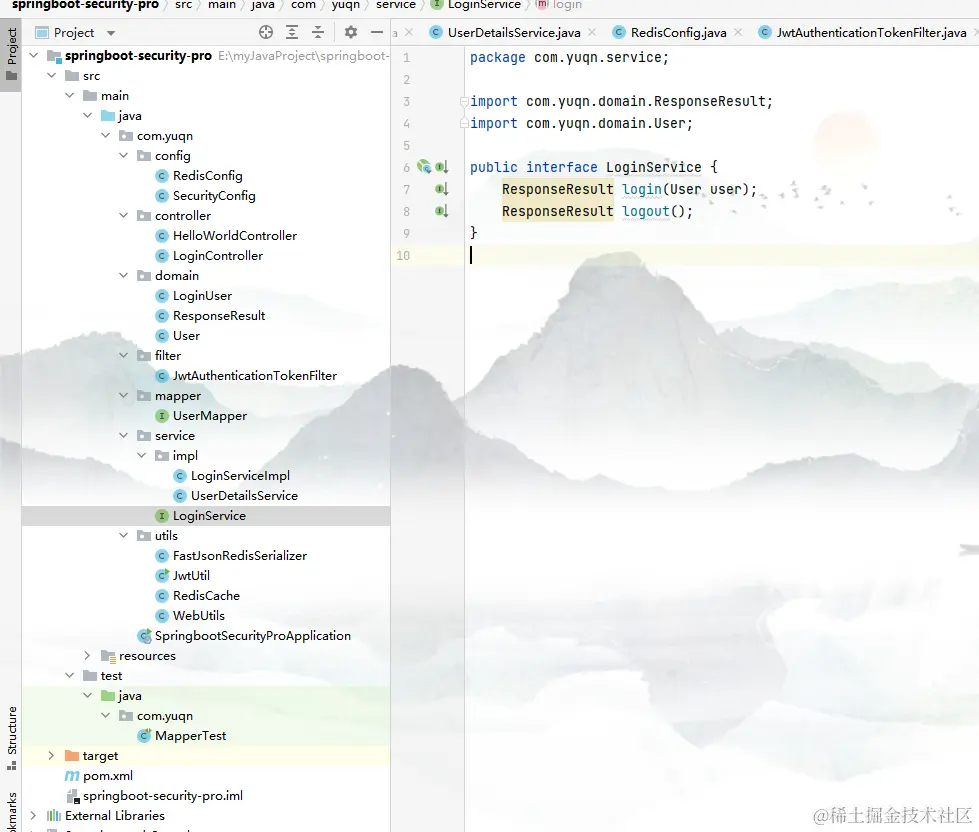Collapse the main folder
979x832 pixels.
pos(70,95)
